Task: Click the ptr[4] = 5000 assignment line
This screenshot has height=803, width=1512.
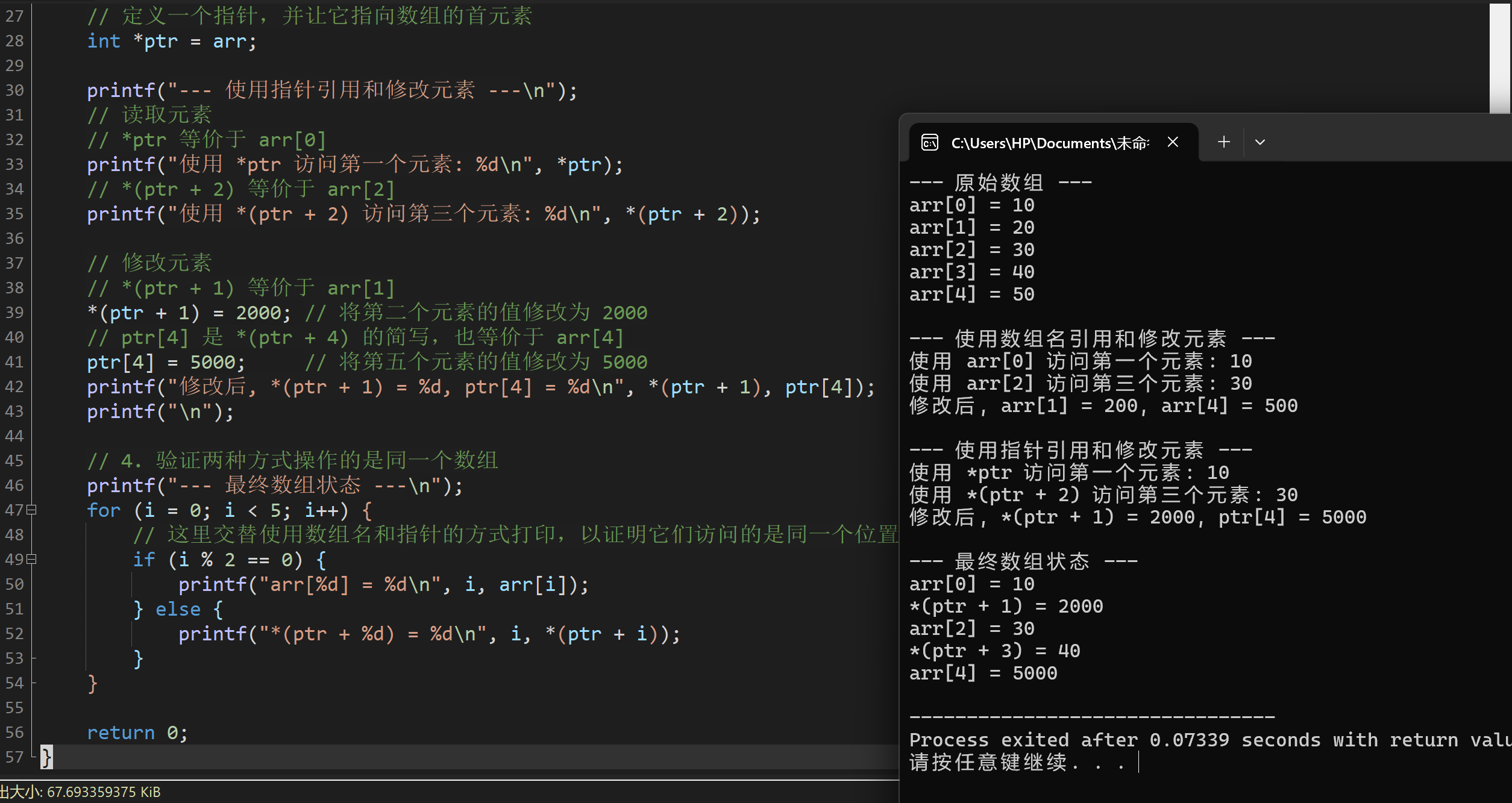Action: [166, 361]
